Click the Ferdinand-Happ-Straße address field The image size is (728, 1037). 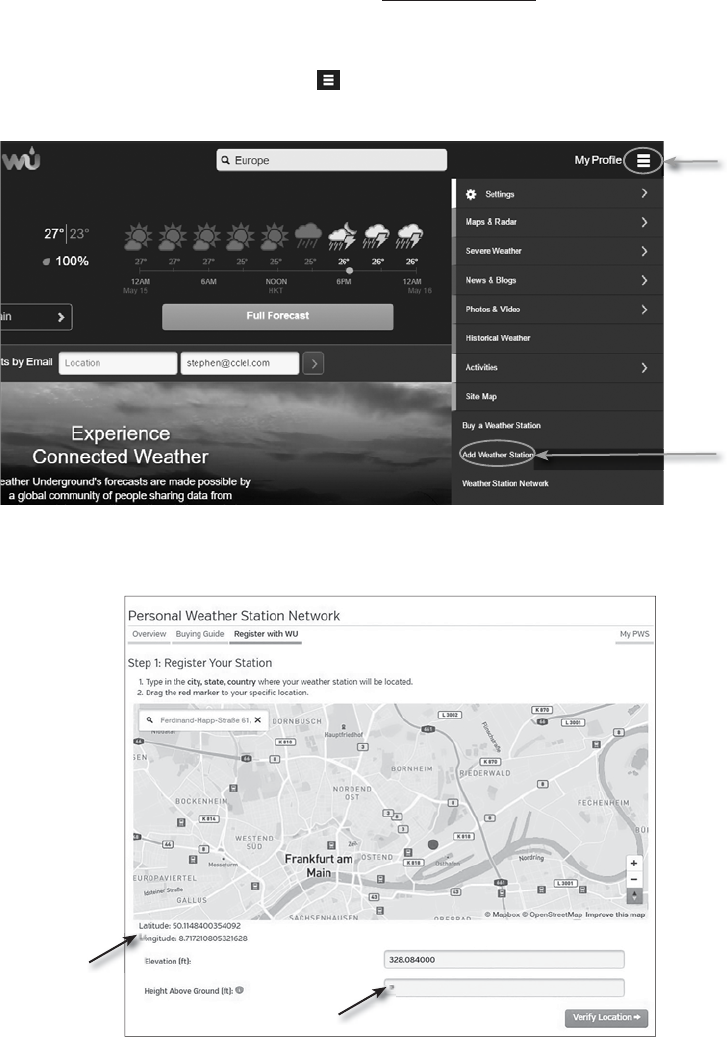[205, 720]
